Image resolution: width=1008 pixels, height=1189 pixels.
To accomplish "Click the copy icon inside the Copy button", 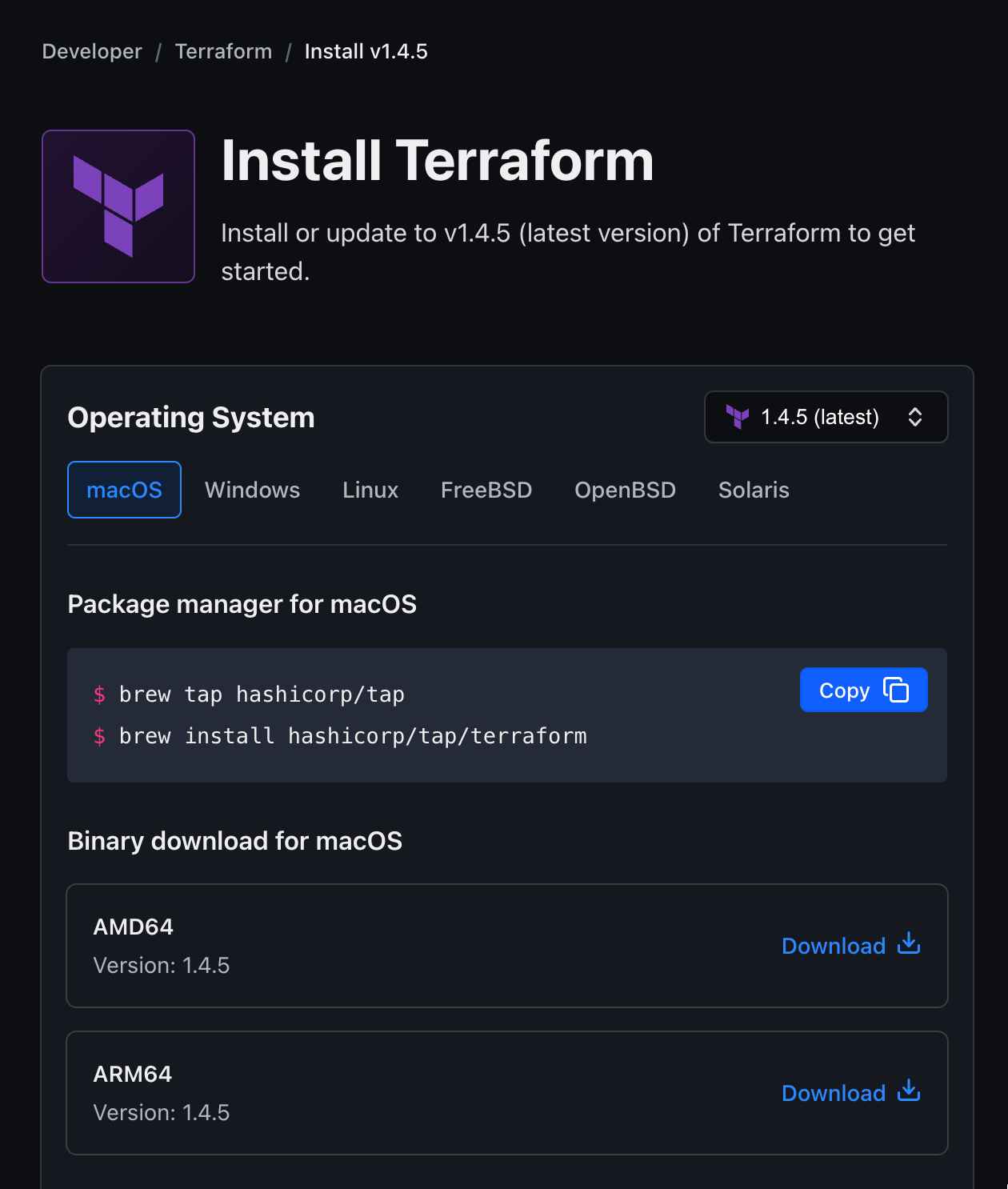I will (x=894, y=689).
